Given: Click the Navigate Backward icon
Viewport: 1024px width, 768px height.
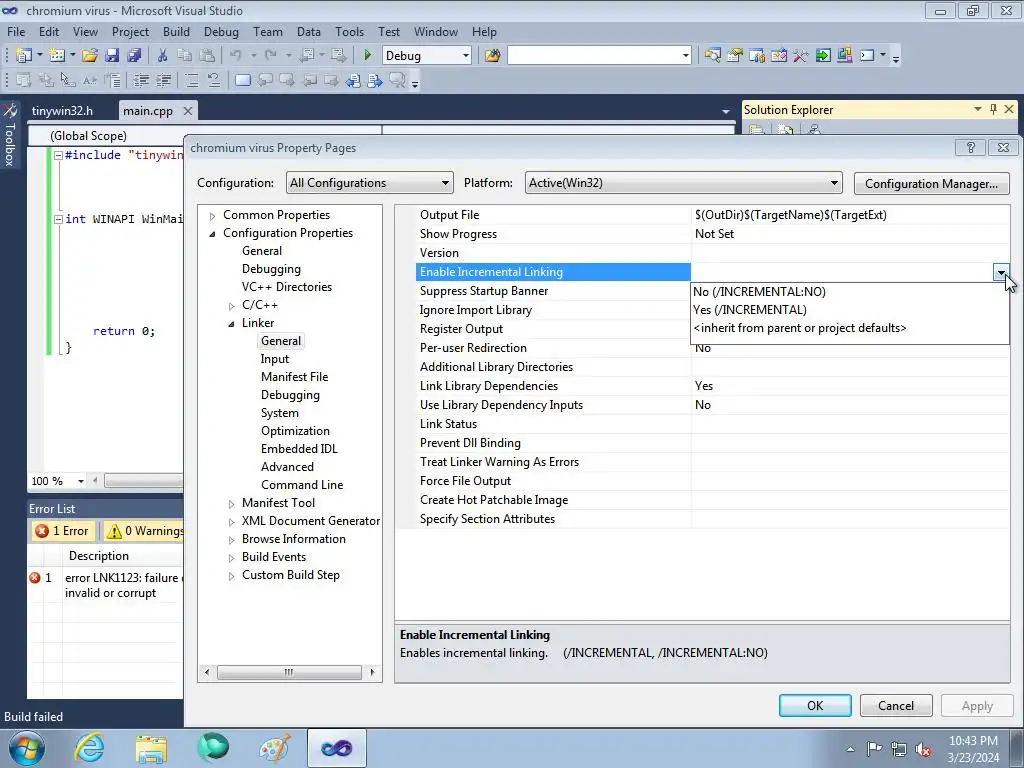Looking at the screenshot, I should (x=306, y=56).
